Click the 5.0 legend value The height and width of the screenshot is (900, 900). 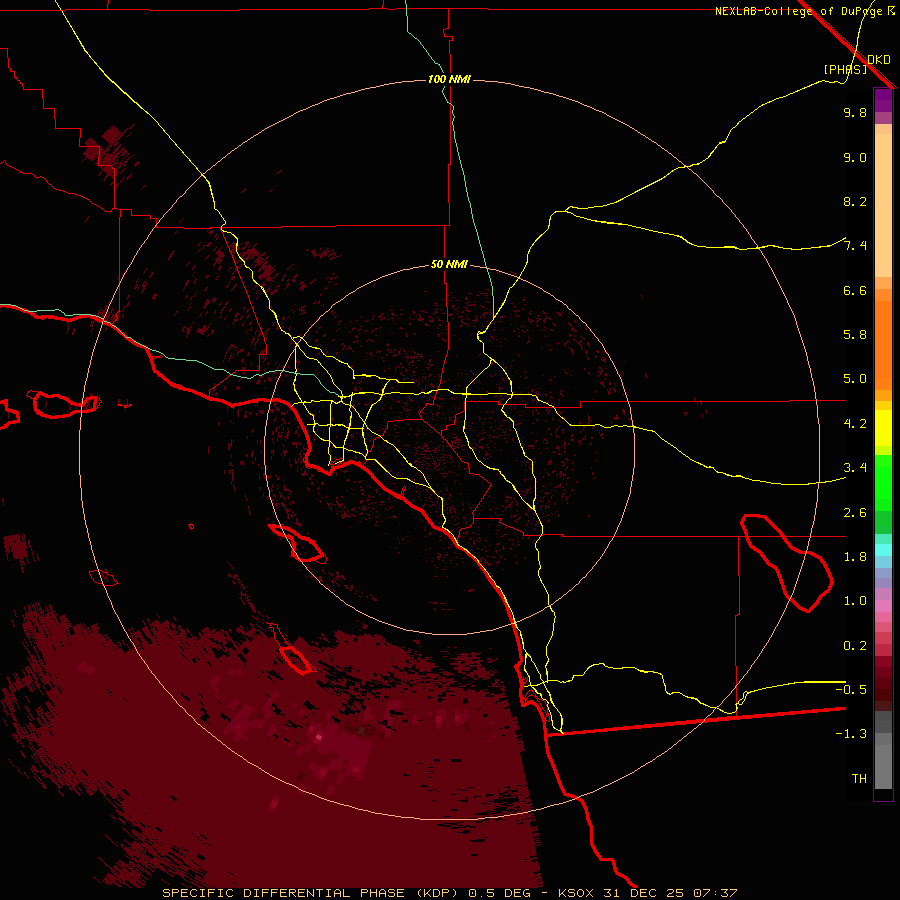point(855,379)
